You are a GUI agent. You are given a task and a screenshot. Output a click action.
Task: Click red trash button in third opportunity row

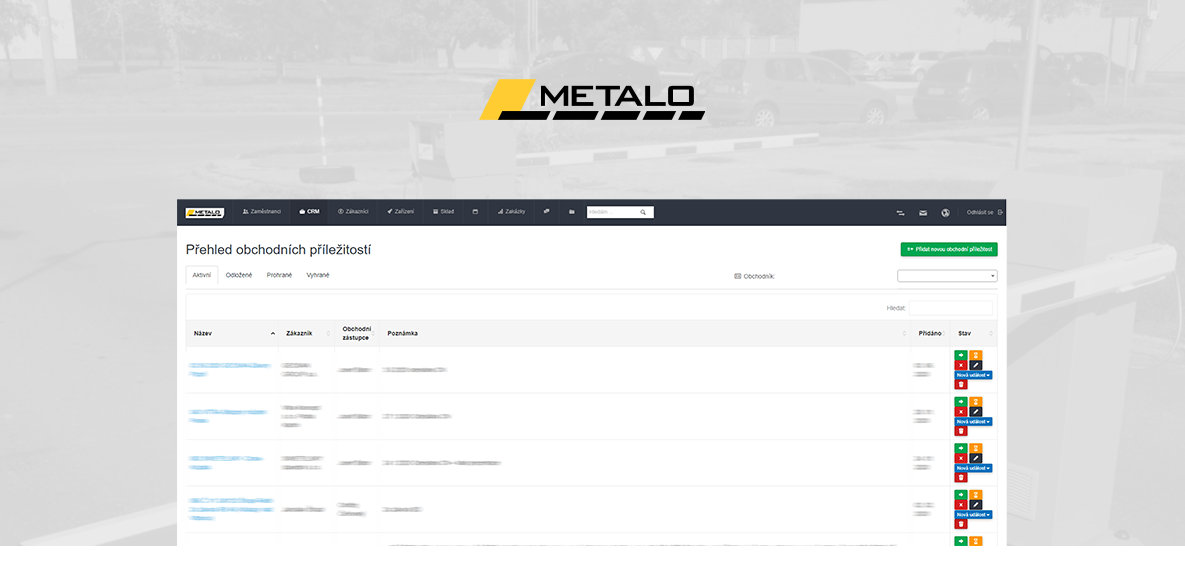point(961,477)
